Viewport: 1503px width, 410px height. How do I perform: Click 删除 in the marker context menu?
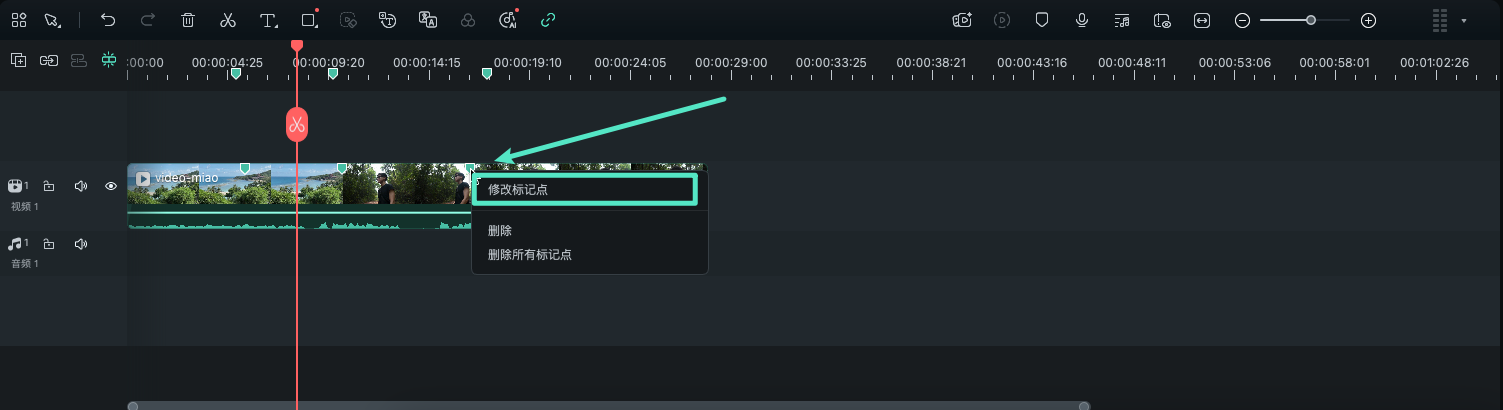[500, 231]
